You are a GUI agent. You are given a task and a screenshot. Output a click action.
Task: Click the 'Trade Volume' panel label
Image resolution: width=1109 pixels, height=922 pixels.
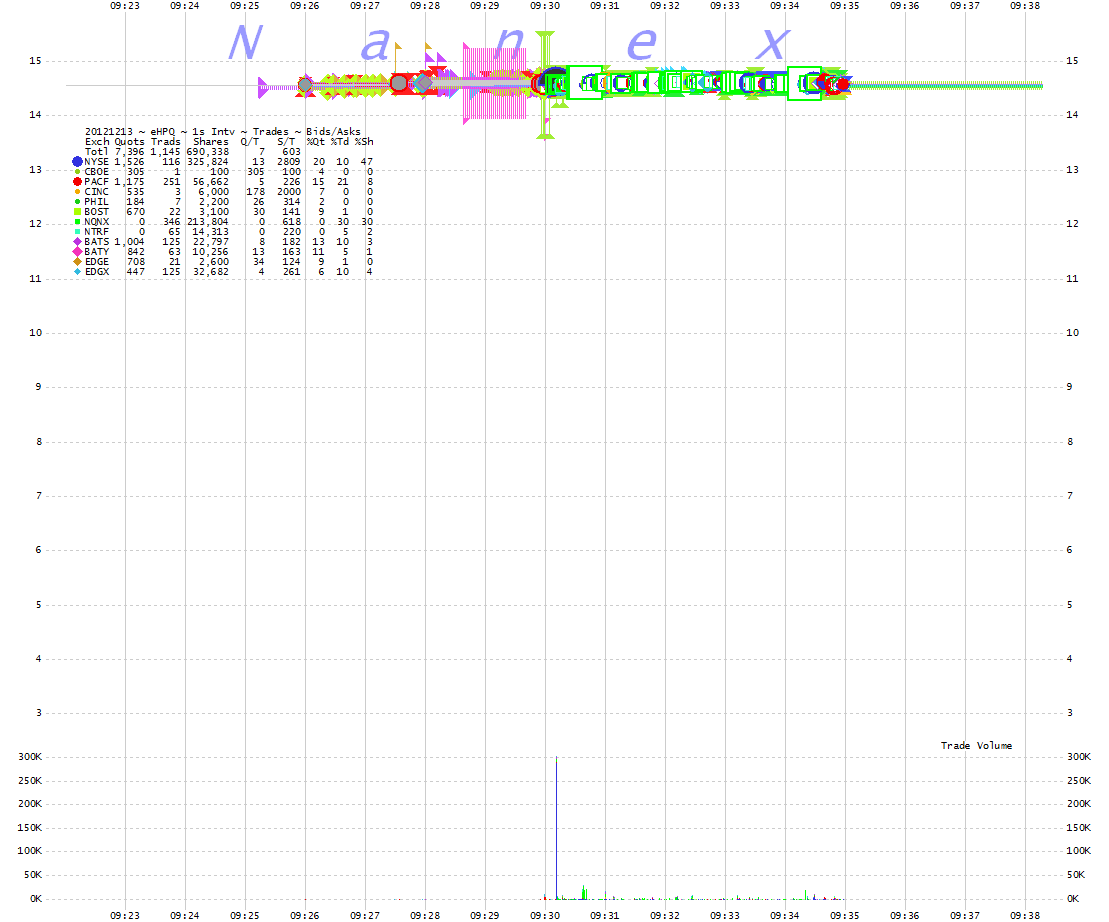click(x=976, y=746)
